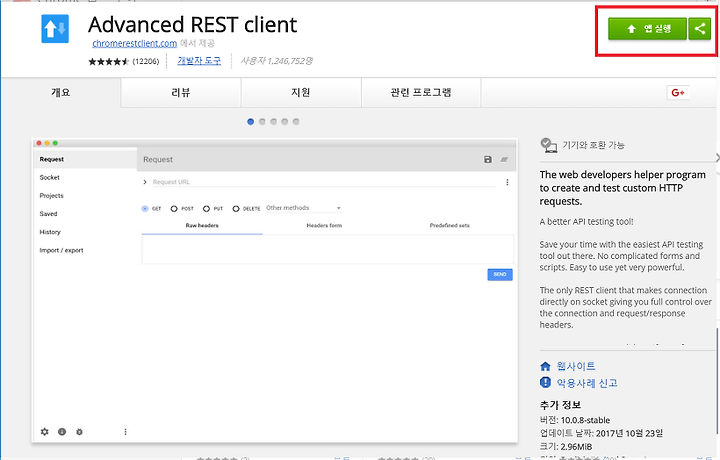
Task: Open the 웹사이트 link
Action: (x=576, y=366)
